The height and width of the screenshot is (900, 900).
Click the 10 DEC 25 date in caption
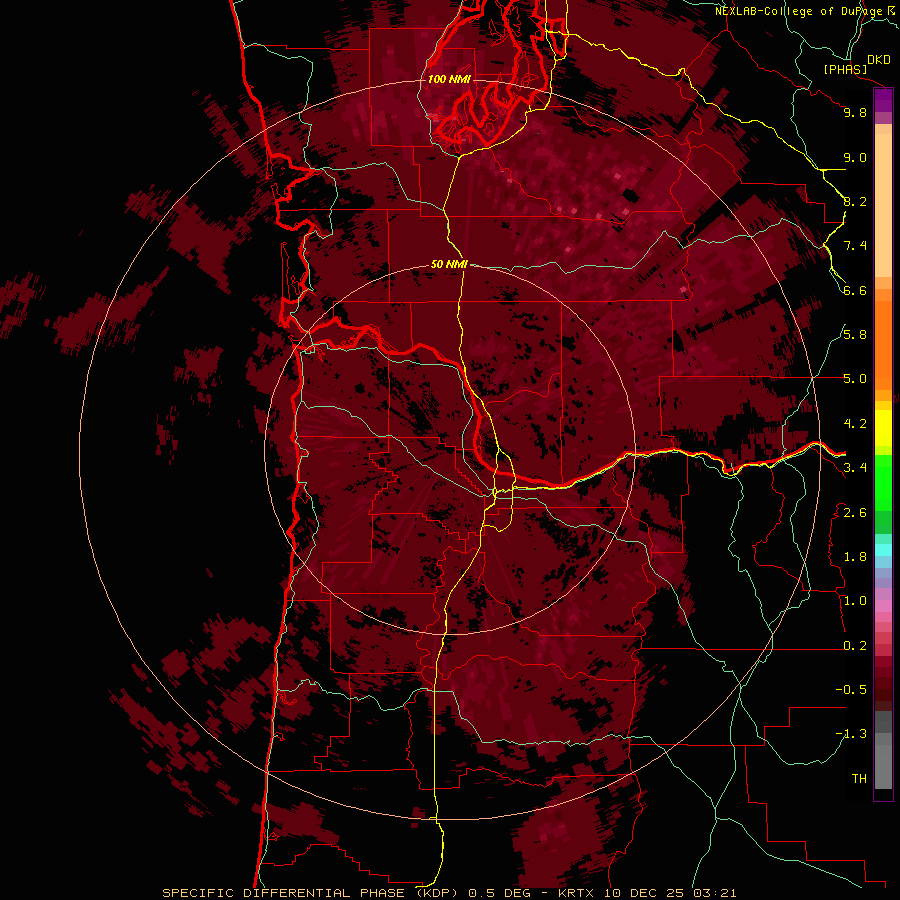[x=644, y=893]
